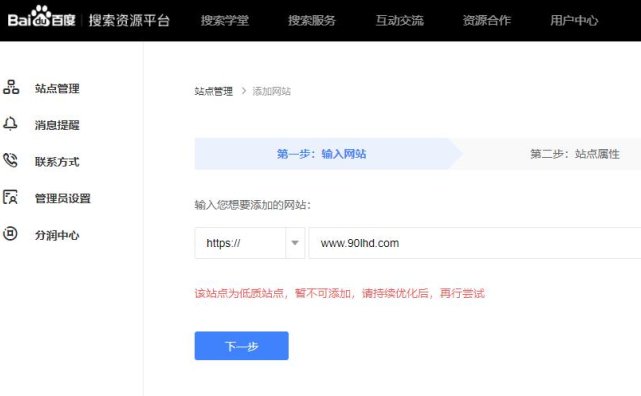This screenshot has height=396, width=641.
Task: Click the label 输入您想要添加的网站
Action: click(253, 205)
